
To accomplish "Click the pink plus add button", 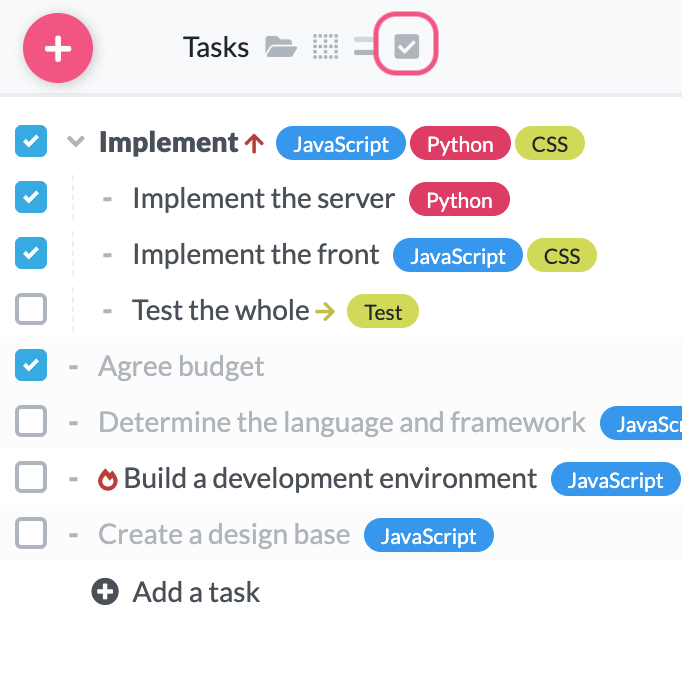I will pos(58,48).
